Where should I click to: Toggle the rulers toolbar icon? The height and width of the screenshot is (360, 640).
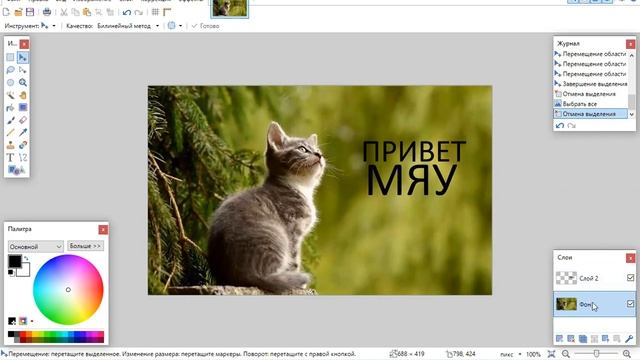pyautogui.click(x=167, y=12)
